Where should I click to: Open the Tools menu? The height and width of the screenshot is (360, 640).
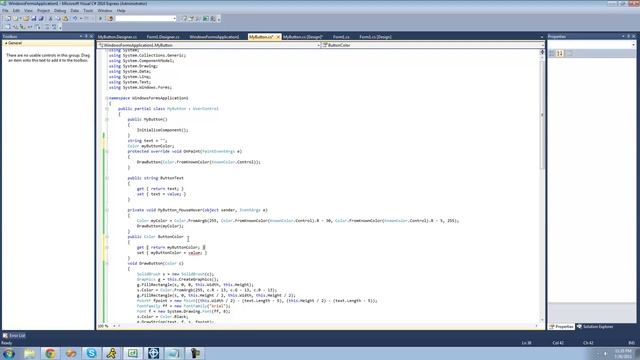click(88, 11)
